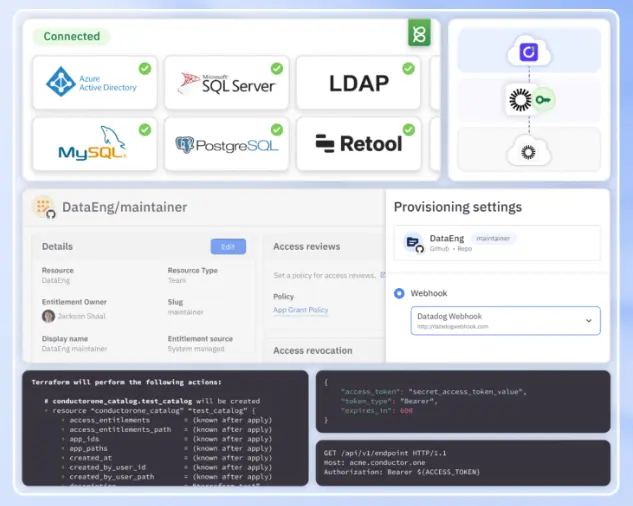Open the Access revocation section
The image size is (633, 506).
(312, 350)
